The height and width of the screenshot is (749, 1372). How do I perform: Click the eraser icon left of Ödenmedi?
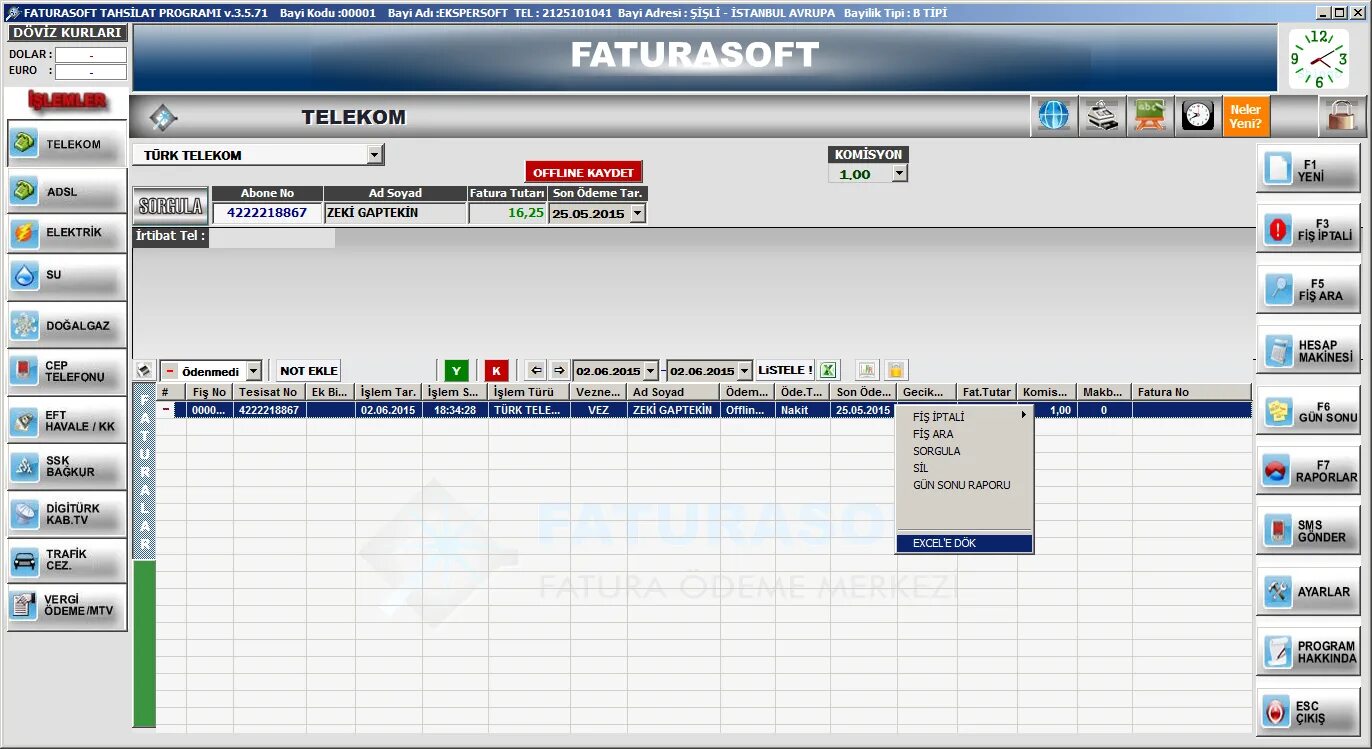pos(144,370)
